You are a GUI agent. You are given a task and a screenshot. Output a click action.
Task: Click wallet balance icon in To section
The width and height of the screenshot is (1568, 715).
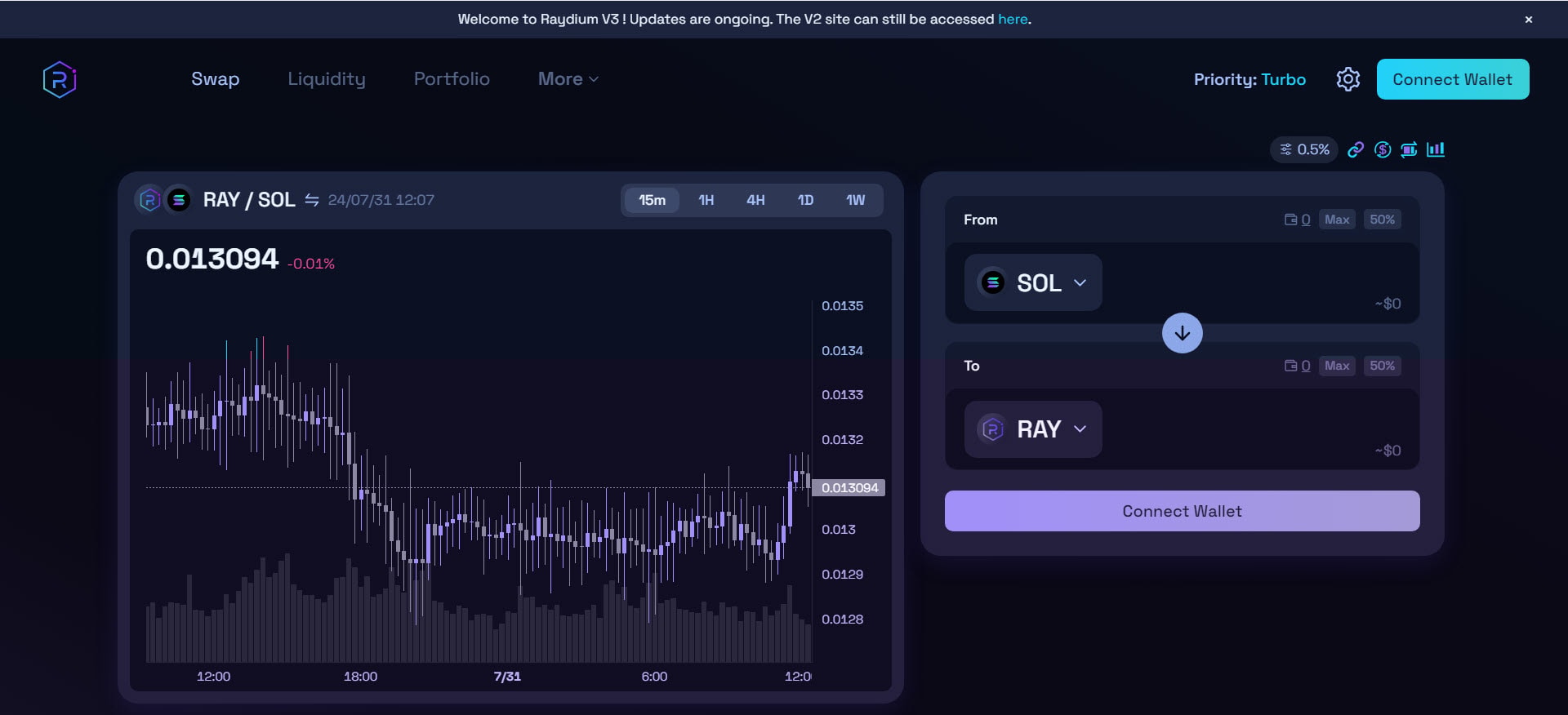pos(1291,366)
